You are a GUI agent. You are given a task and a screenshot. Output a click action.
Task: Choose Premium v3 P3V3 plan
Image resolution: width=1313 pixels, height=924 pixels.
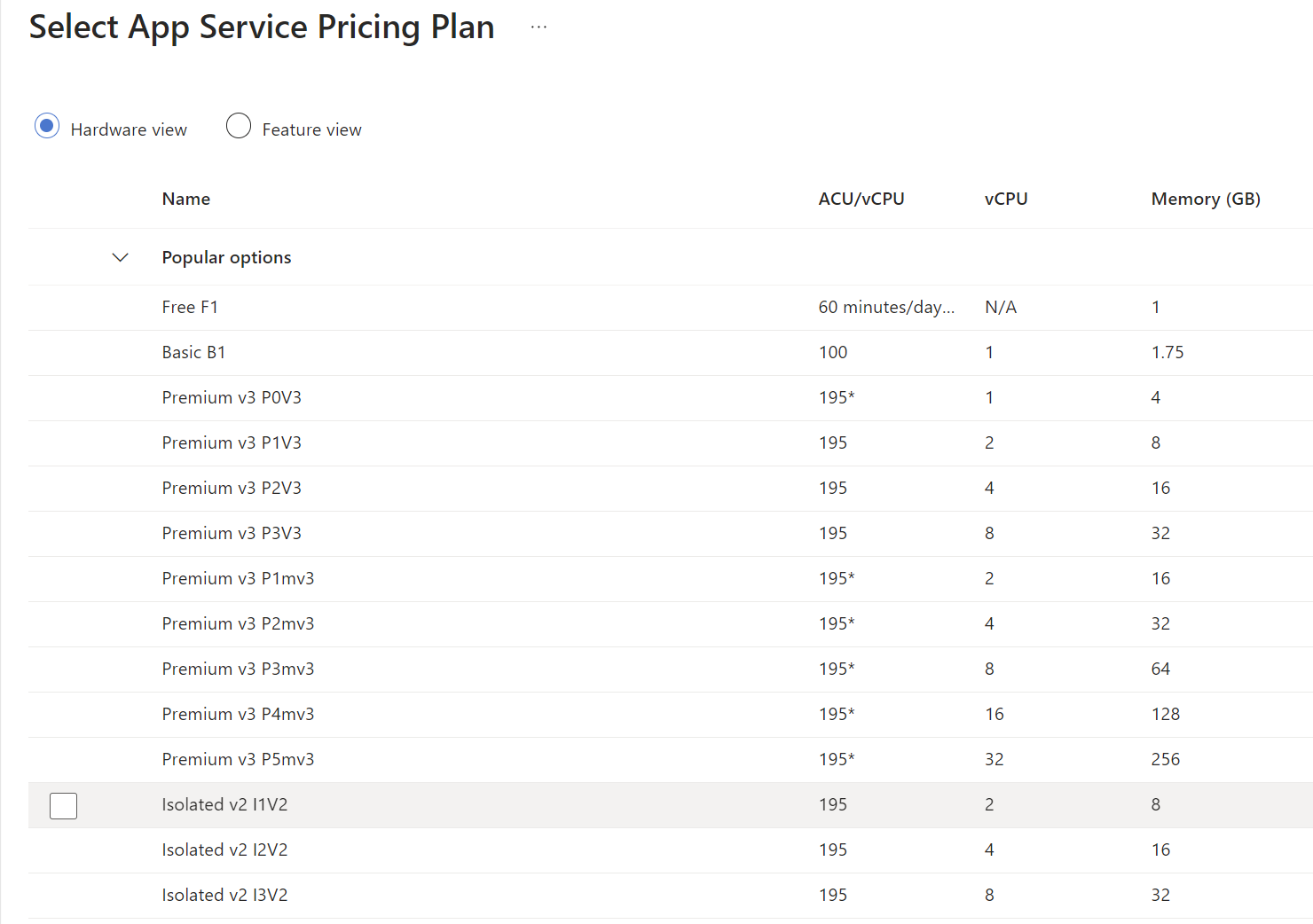(x=671, y=534)
